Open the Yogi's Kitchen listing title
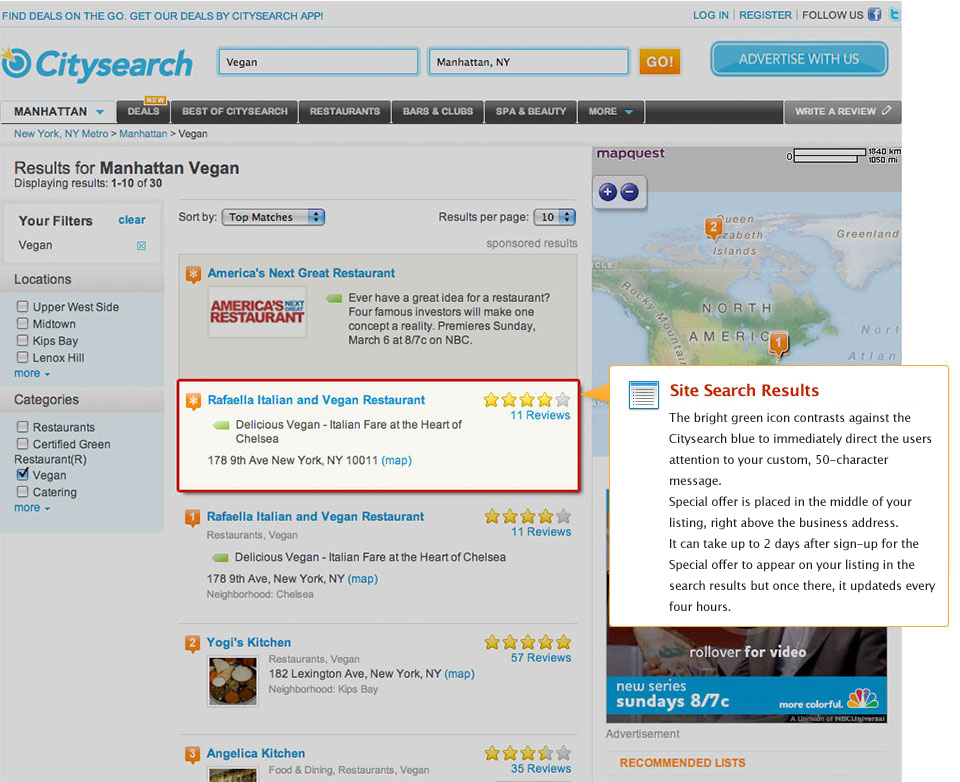This screenshot has height=782, width=960. [x=249, y=642]
